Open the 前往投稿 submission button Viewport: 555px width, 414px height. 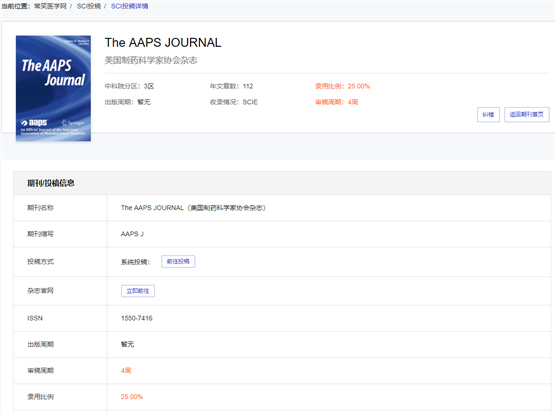[178, 261]
